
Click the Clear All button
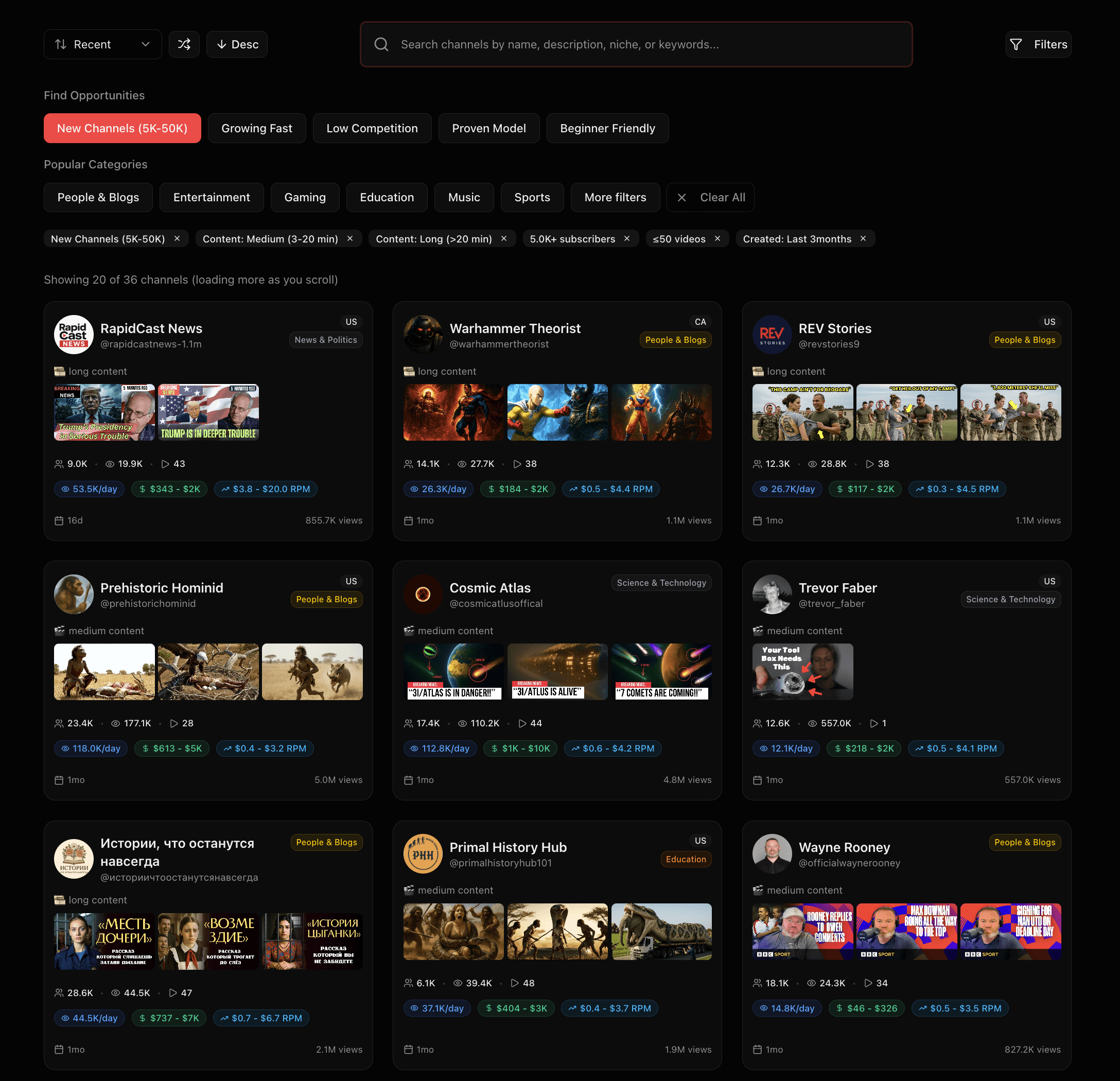[x=710, y=197]
